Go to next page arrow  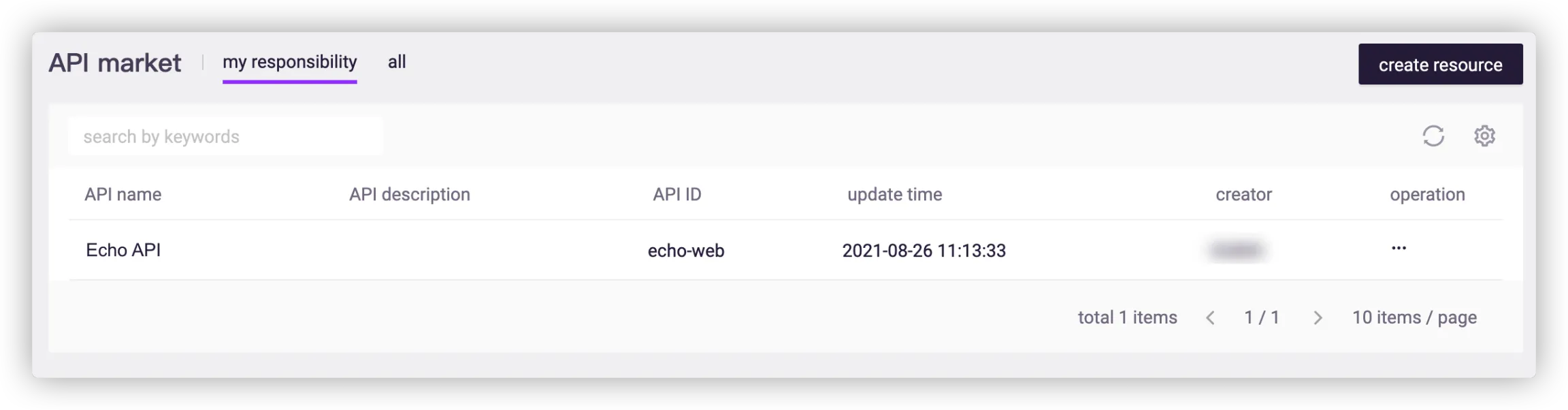1318,318
